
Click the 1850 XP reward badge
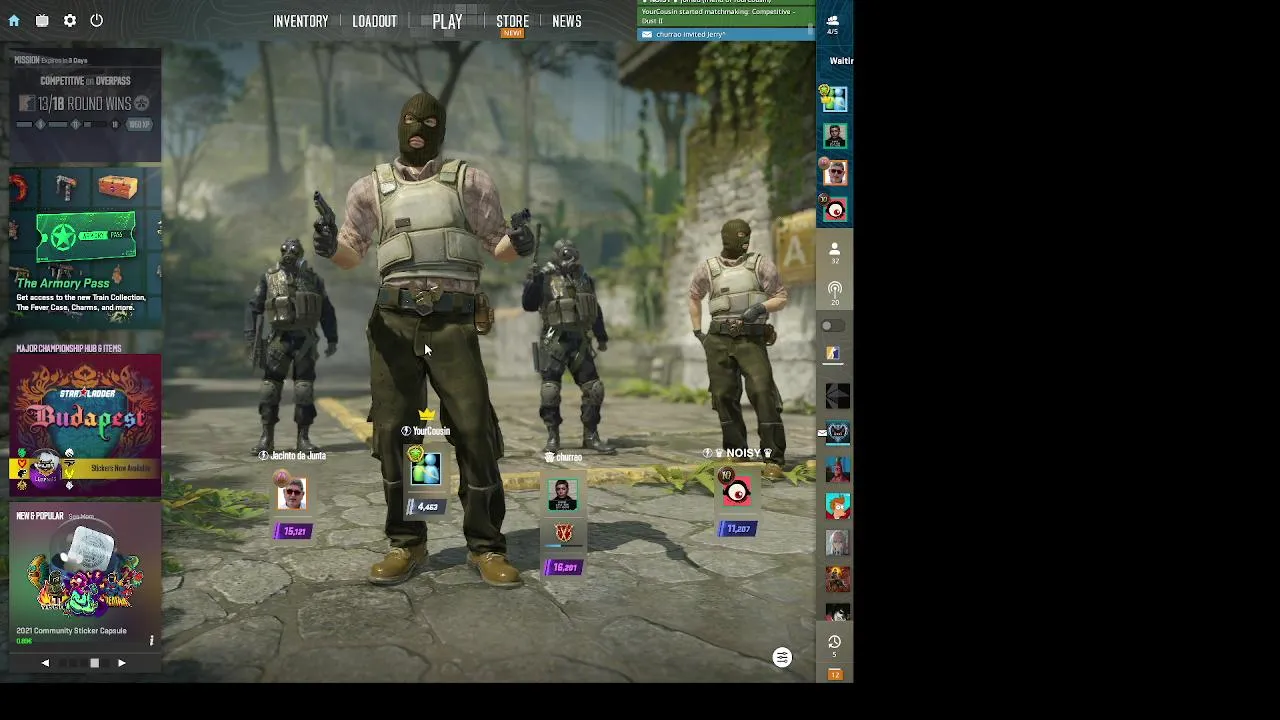click(x=140, y=124)
